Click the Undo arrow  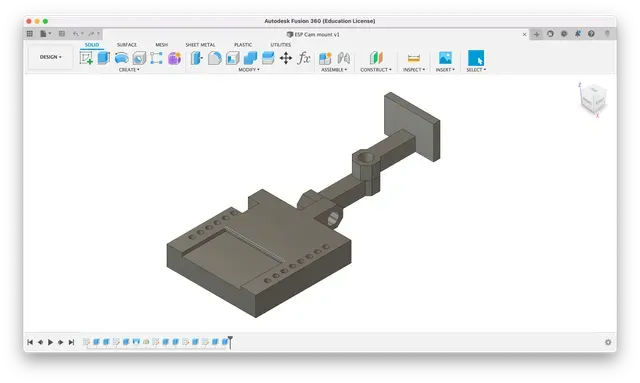(76, 34)
